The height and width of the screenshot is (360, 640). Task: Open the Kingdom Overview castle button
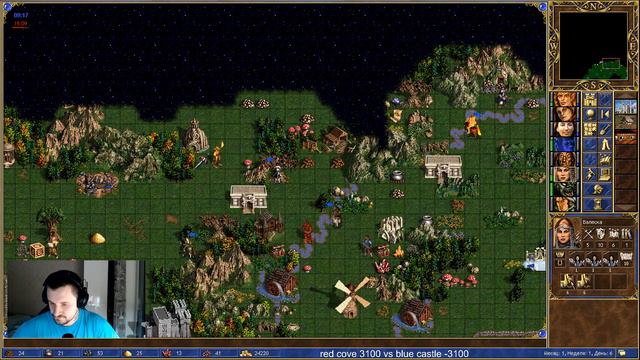(x=590, y=99)
